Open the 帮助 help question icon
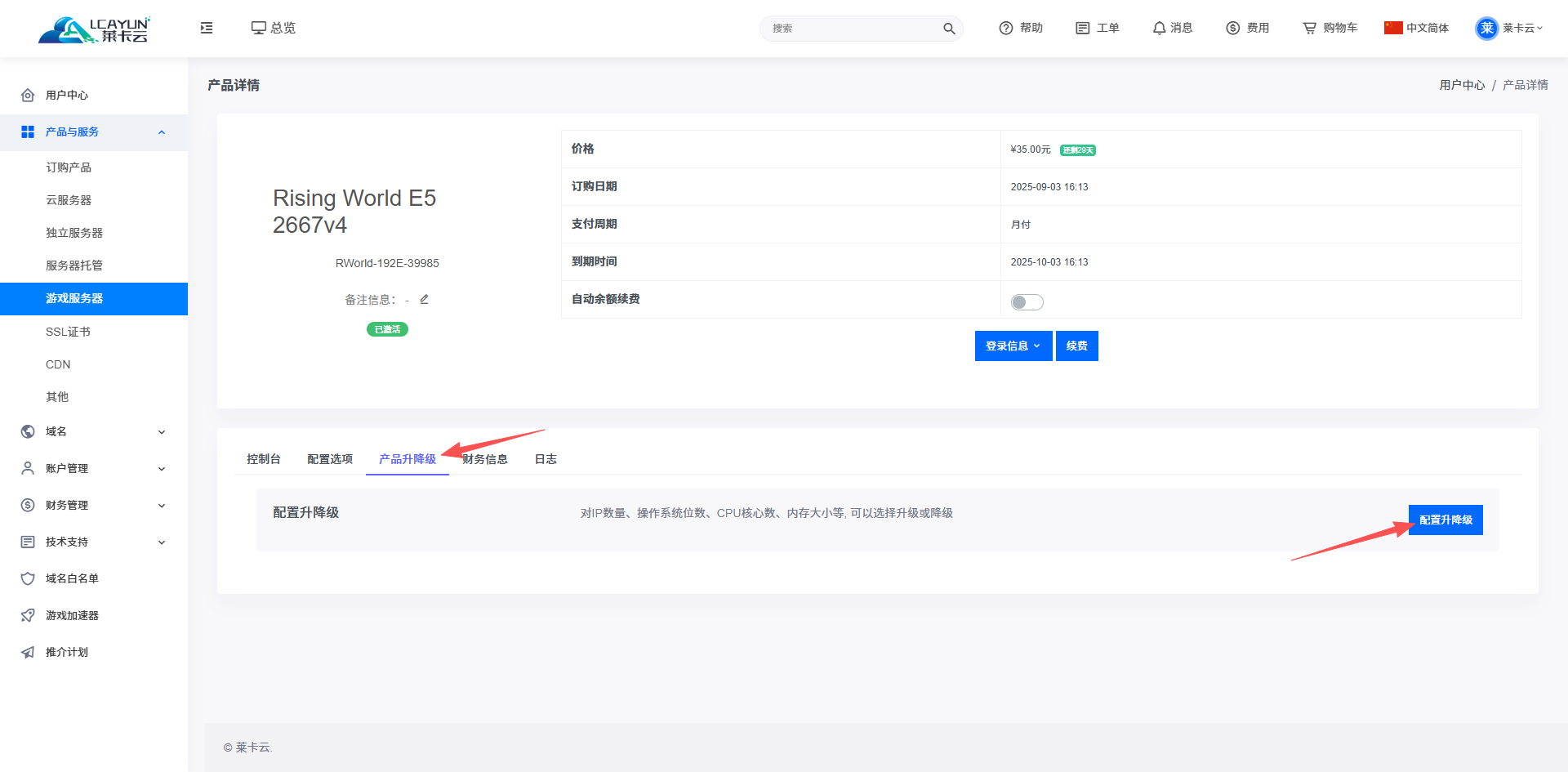1568x772 pixels. 1006,28
